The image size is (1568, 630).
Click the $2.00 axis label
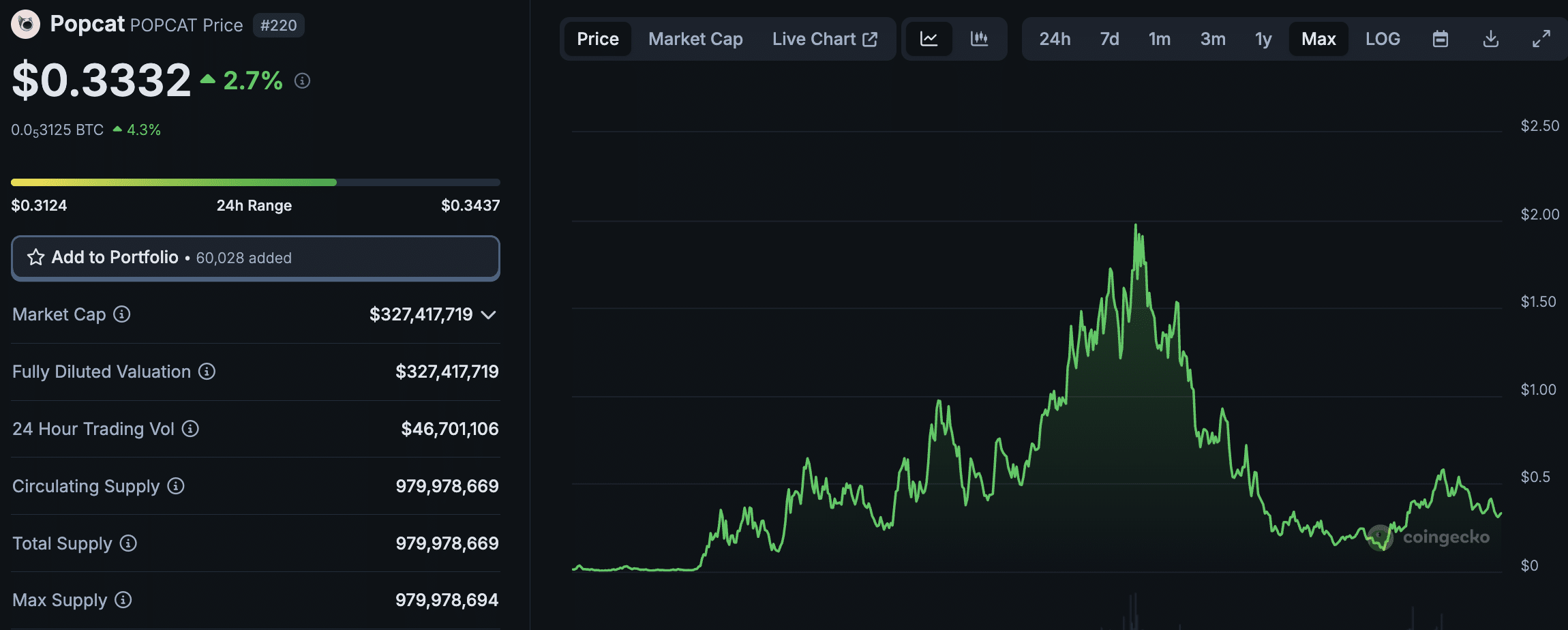click(1539, 214)
